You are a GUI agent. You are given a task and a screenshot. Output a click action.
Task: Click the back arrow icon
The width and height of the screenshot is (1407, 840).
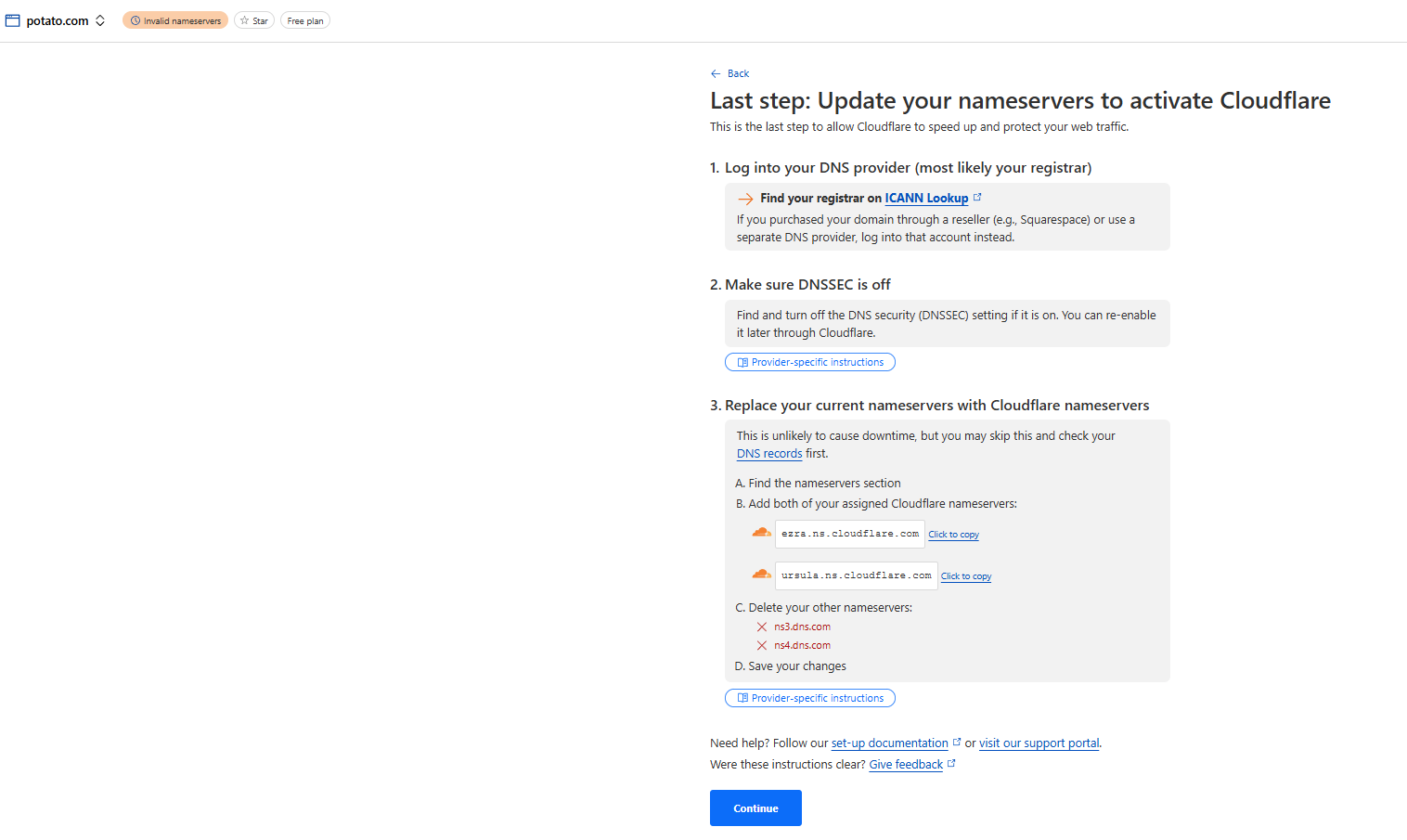(x=716, y=73)
